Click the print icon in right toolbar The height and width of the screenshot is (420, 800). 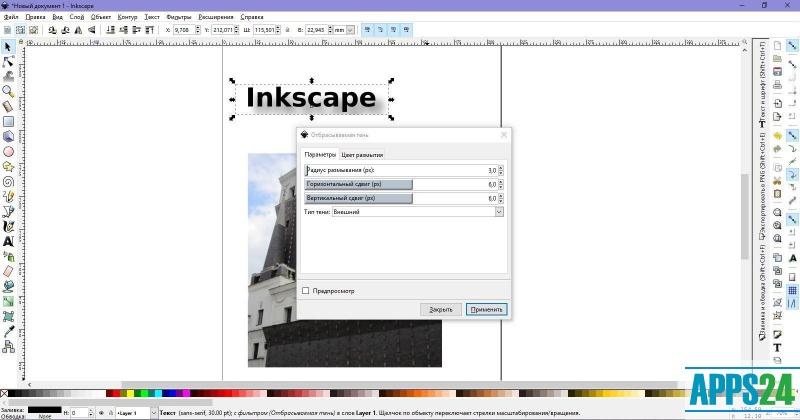(777, 85)
